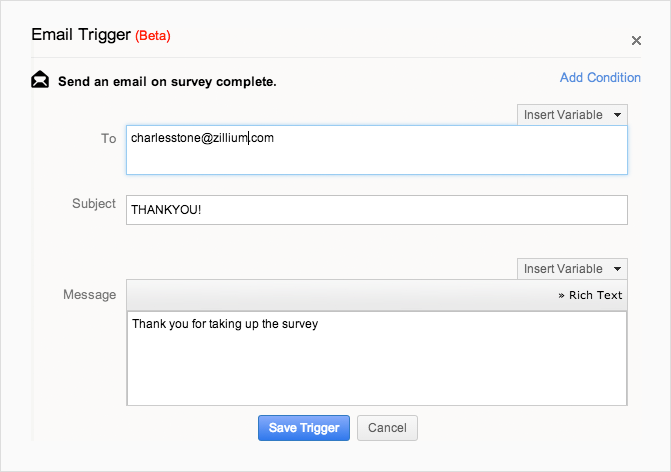Open the Insert Variable dropdown above the To field
Viewport: 671px width, 472px height.
point(572,115)
